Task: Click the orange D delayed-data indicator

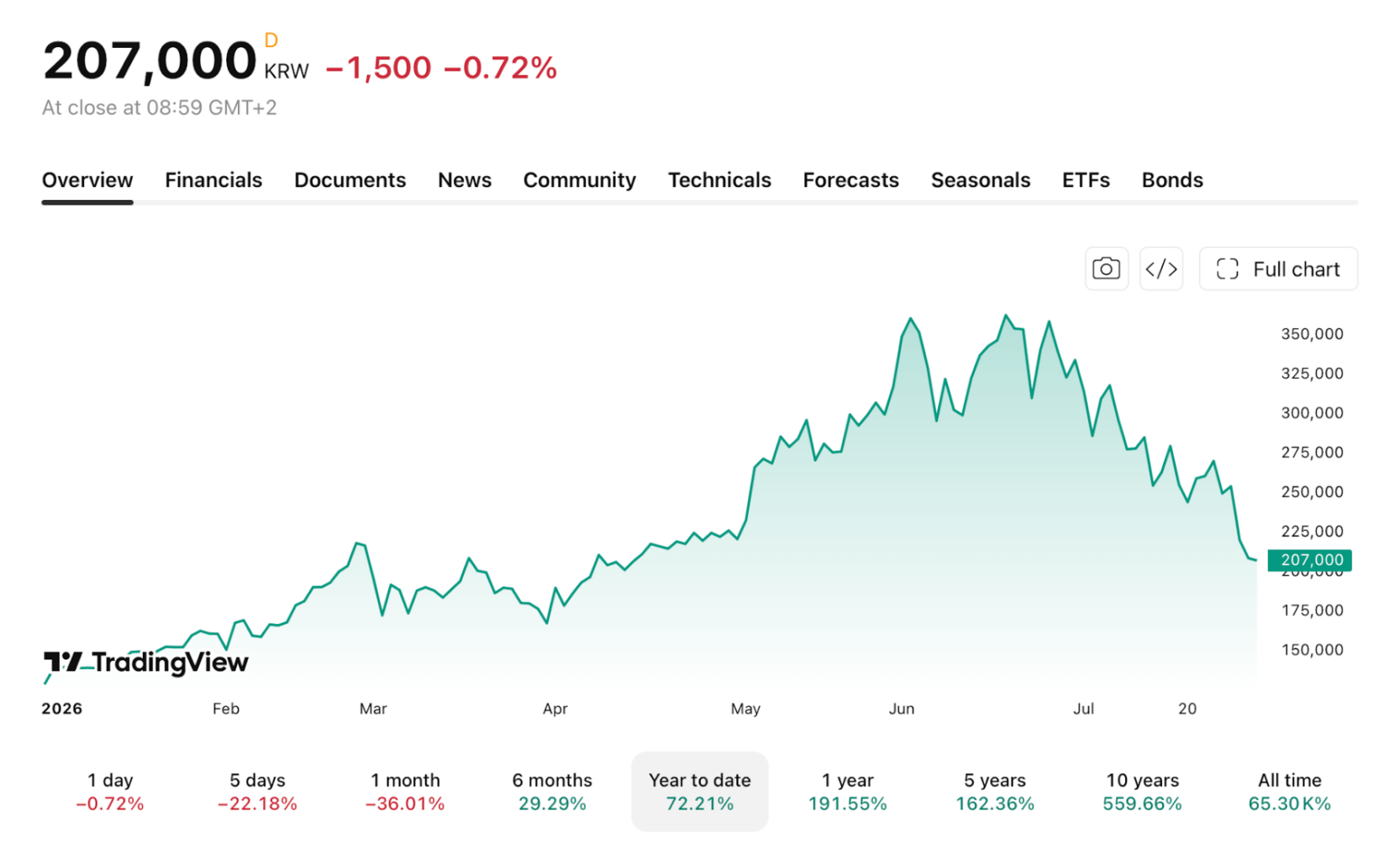Action: (x=271, y=40)
